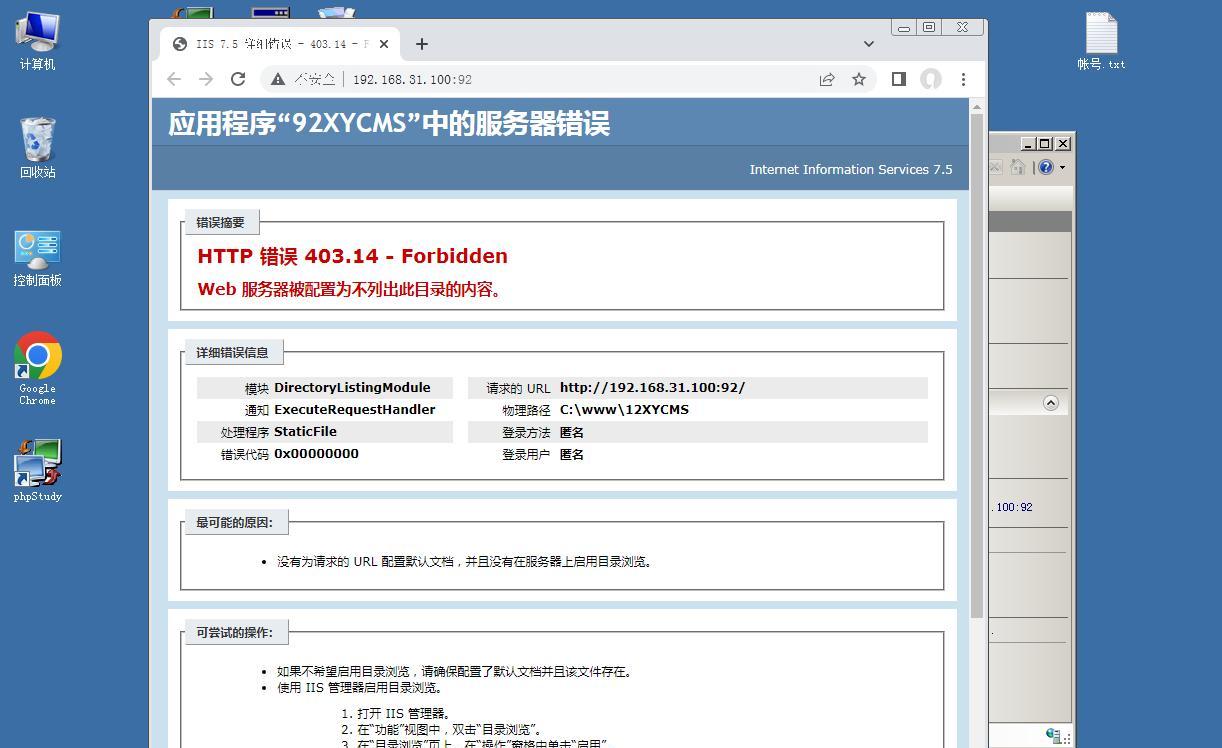Minimize the Chrome window
Image resolution: width=1222 pixels, height=748 pixels.
904,28
